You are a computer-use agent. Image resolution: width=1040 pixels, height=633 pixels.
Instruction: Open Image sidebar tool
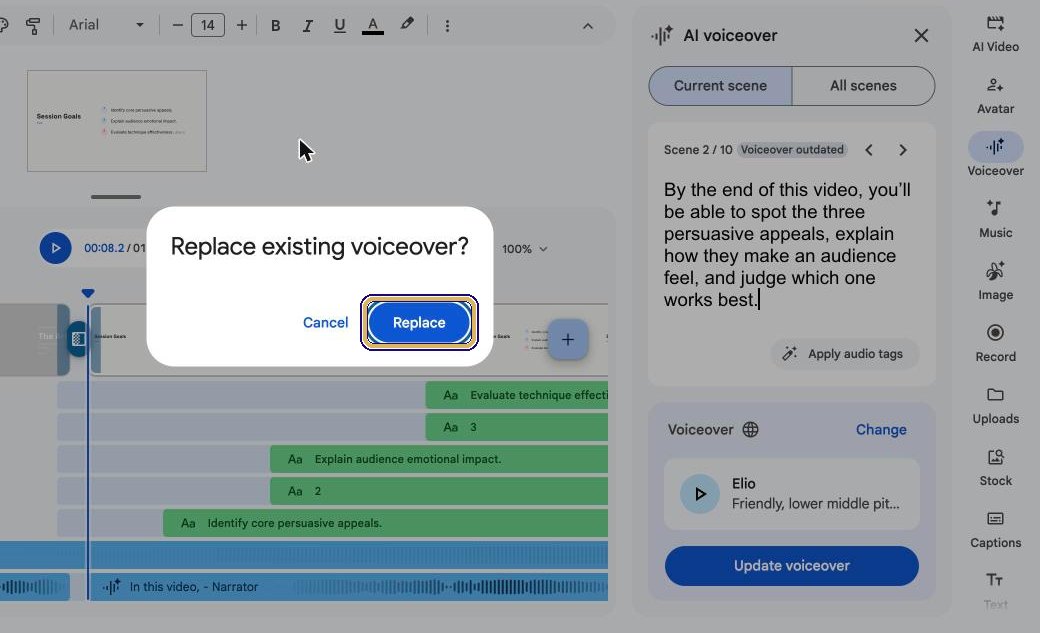coord(995,281)
